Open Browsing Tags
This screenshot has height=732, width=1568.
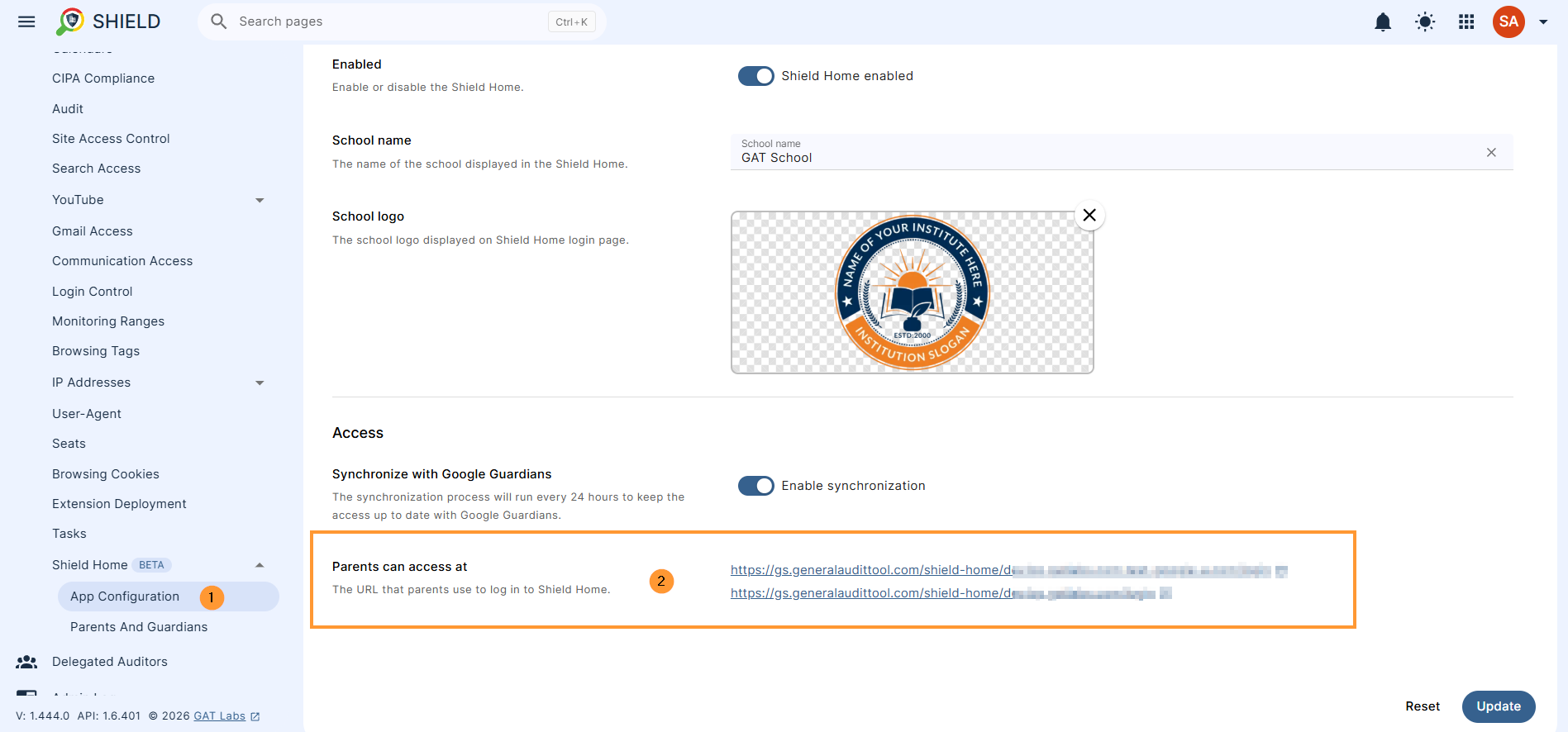point(96,351)
